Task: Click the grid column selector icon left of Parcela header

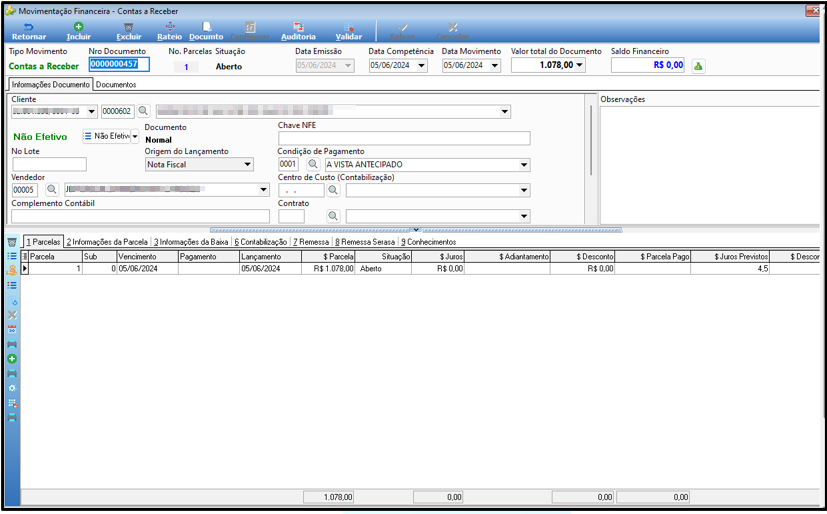Action: (25, 257)
